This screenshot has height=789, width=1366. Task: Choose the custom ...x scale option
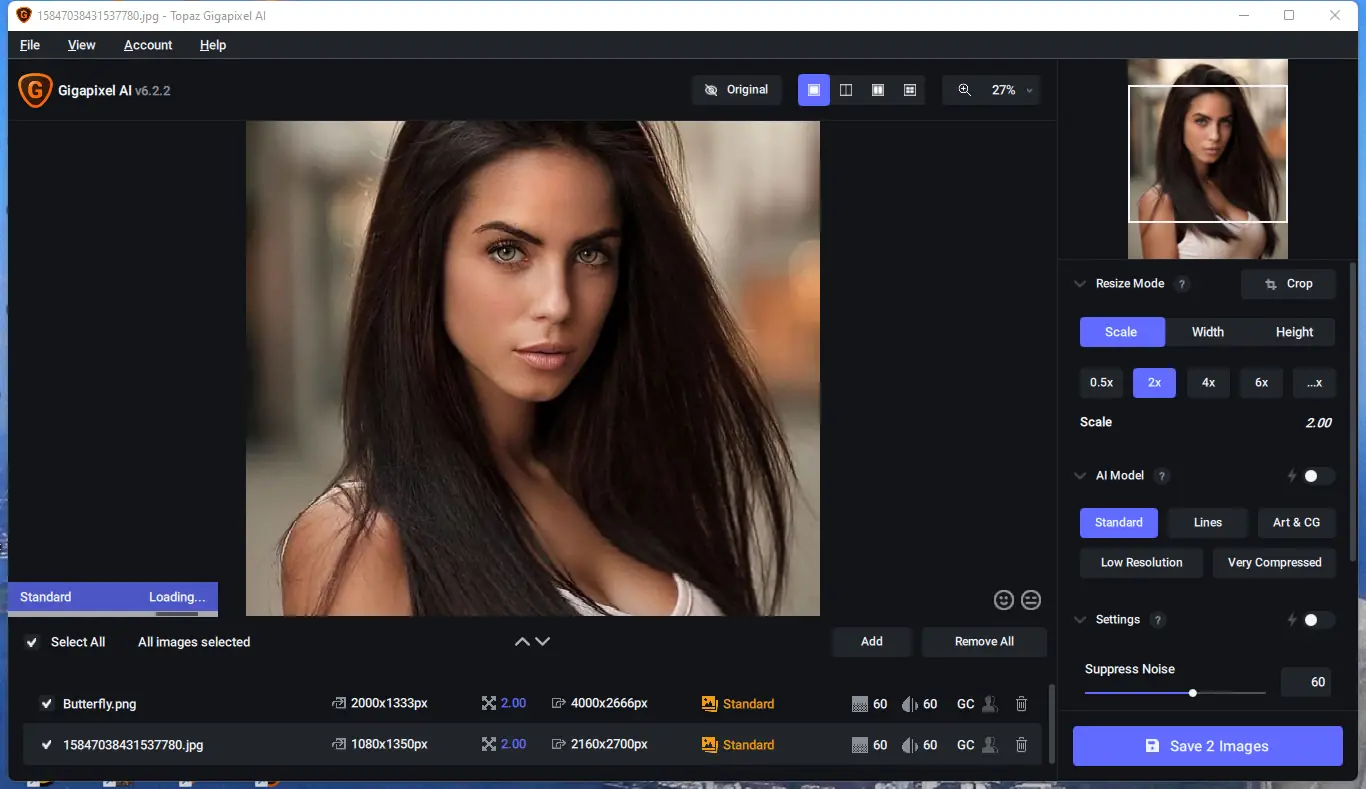coord(1314,383)
